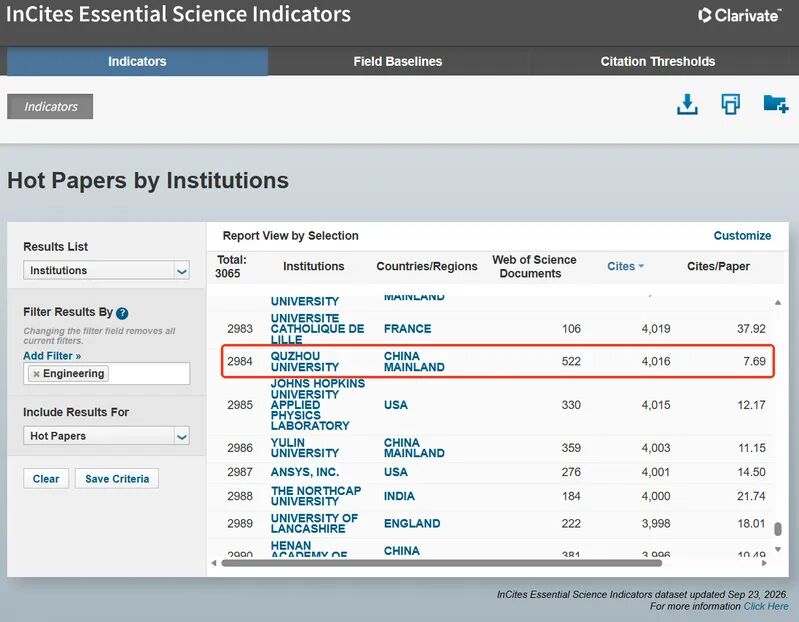Follow the Click Here information link
The height and width of the screenshot is (622, 799).
coord(766,606)
